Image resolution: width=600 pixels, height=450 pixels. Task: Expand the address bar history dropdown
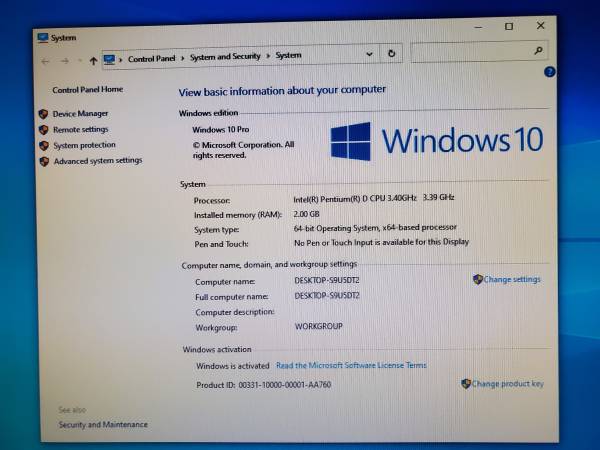(x=369, y=54)
